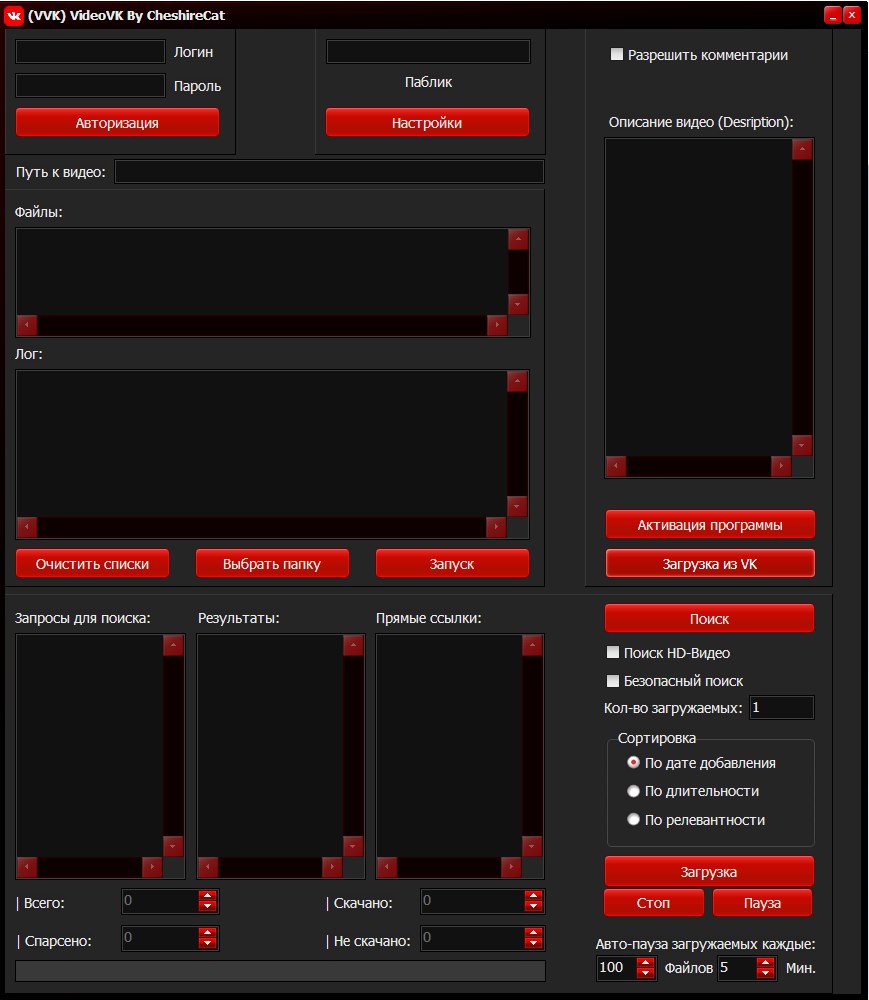Image resolution: width=869 pixels, height=1000 pixels.
Task: Click the Паблик input field
Action: (x=428, y=52)
